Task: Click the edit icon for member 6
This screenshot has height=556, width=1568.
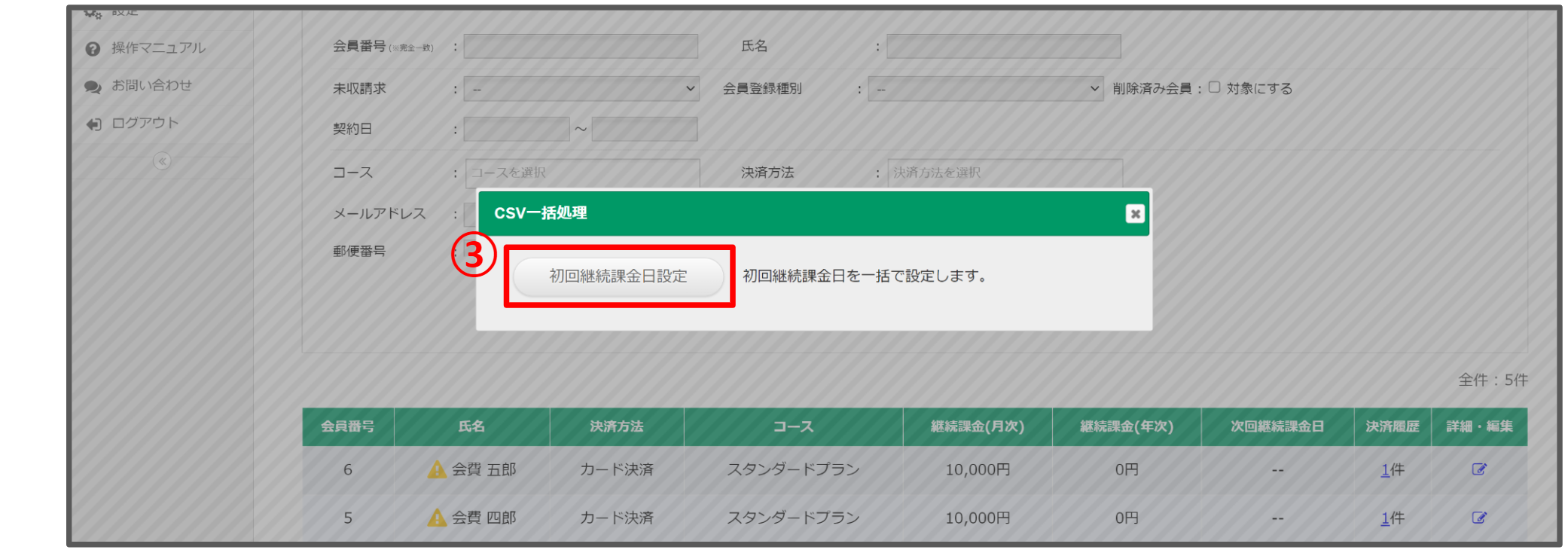Action: [x=1478, y=470]
